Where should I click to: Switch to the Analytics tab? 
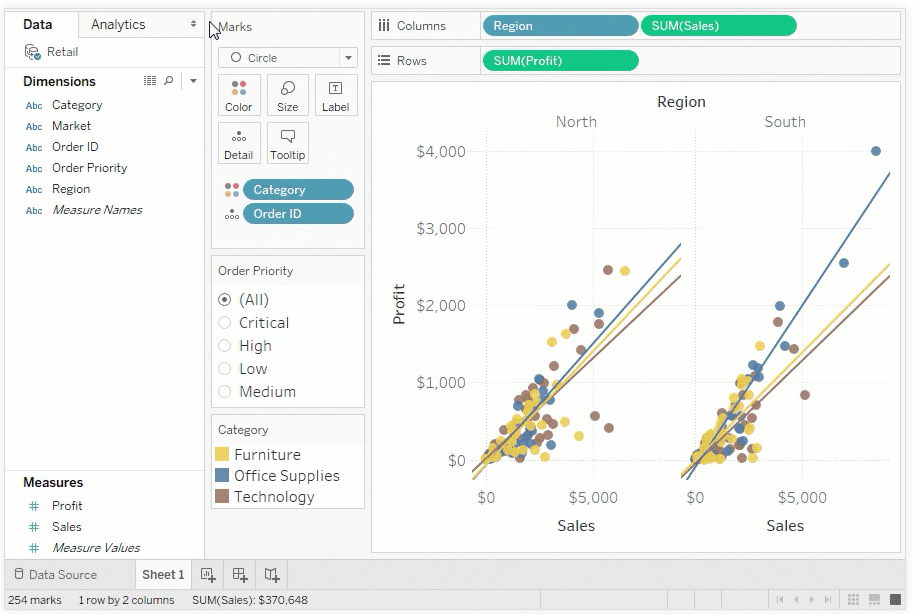pos(118,24)
